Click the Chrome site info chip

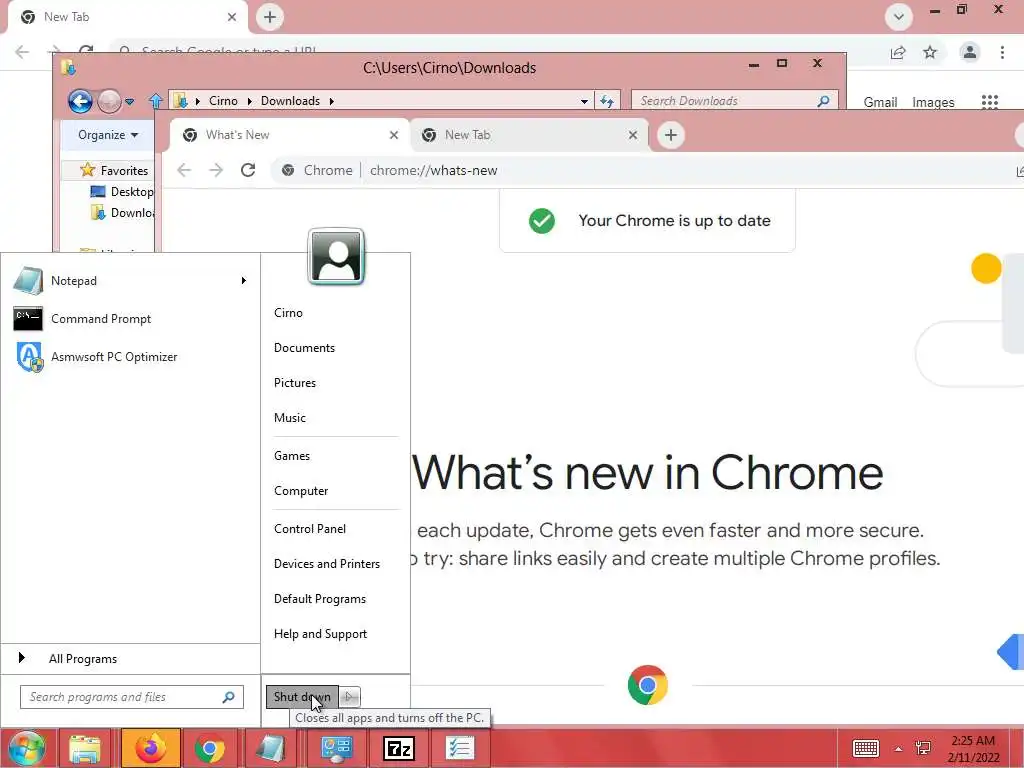317,170
